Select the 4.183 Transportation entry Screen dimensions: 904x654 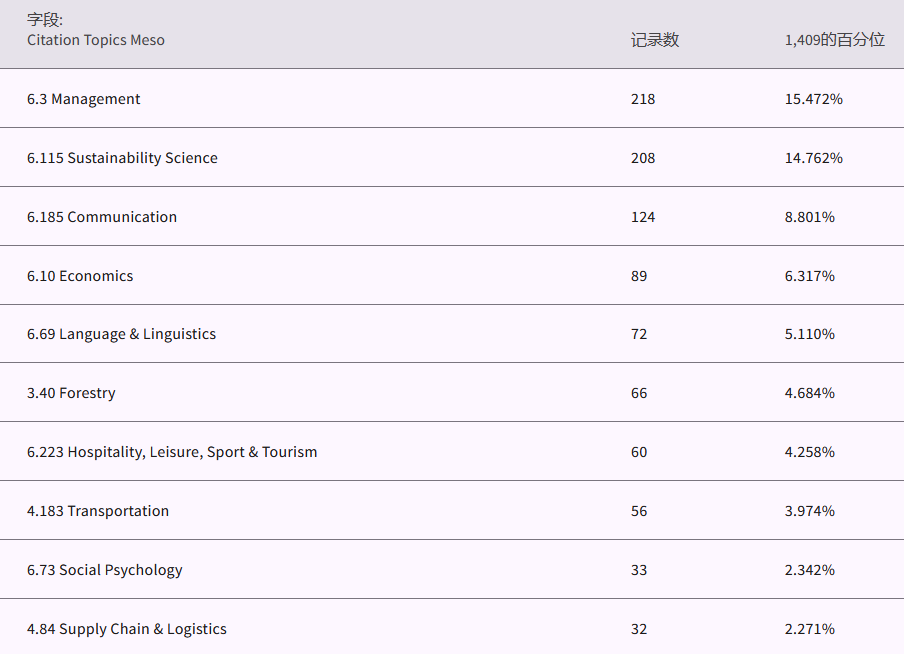pos(98,511)
